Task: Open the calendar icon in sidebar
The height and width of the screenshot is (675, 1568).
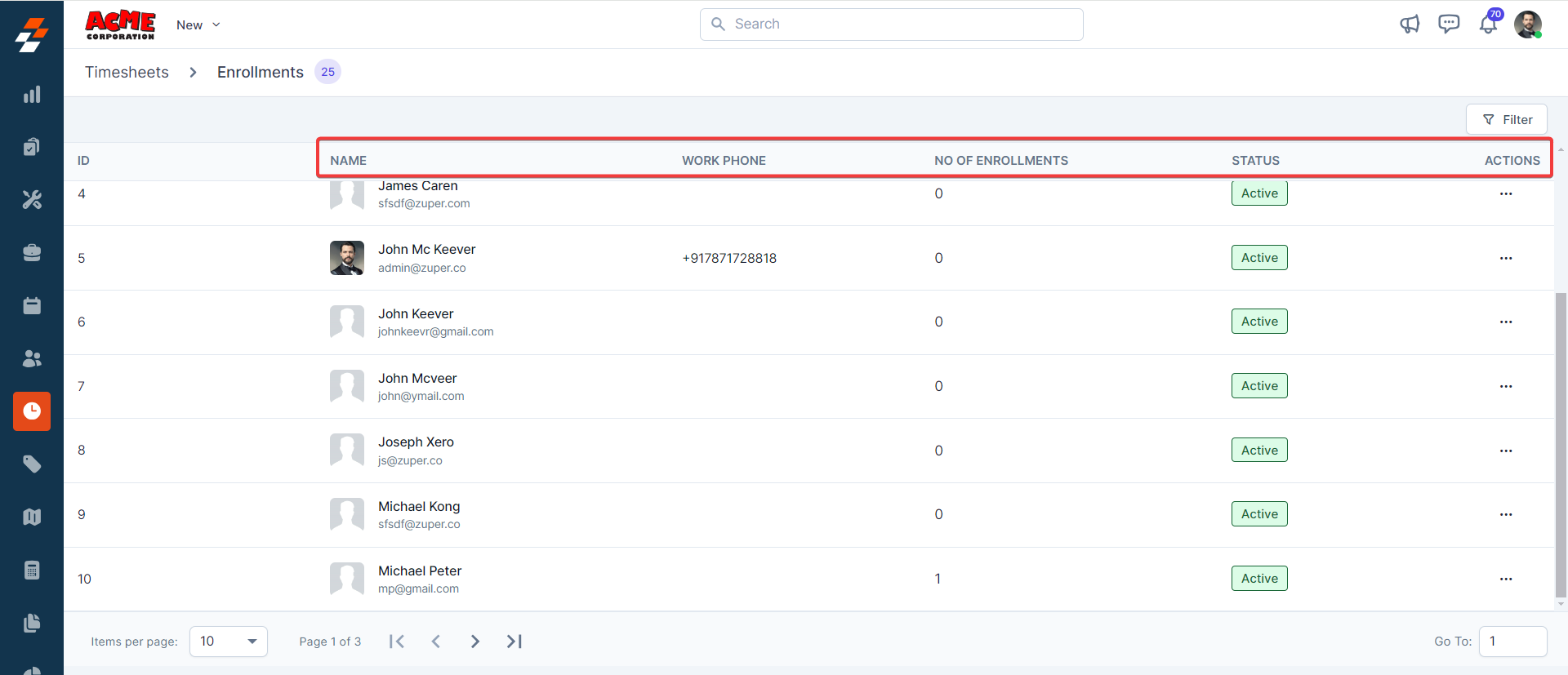Action: click(x=32, y=305)
